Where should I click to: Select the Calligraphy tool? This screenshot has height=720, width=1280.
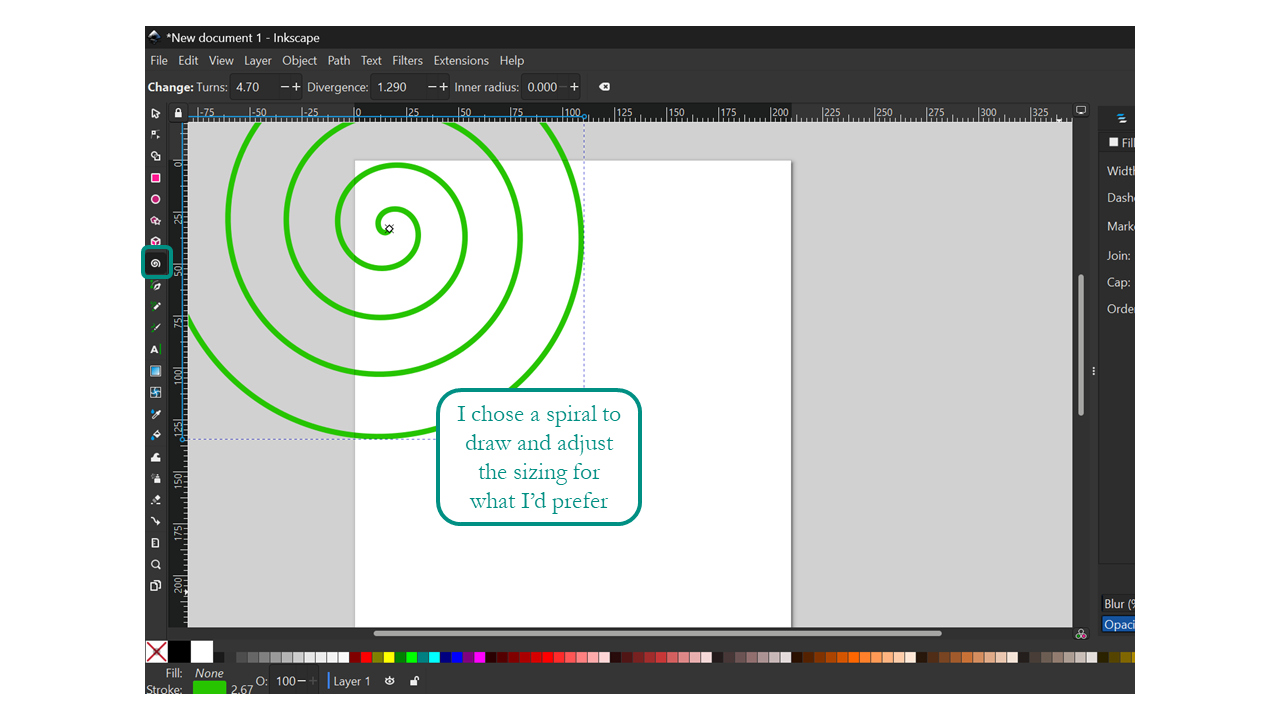coord(155,328)
